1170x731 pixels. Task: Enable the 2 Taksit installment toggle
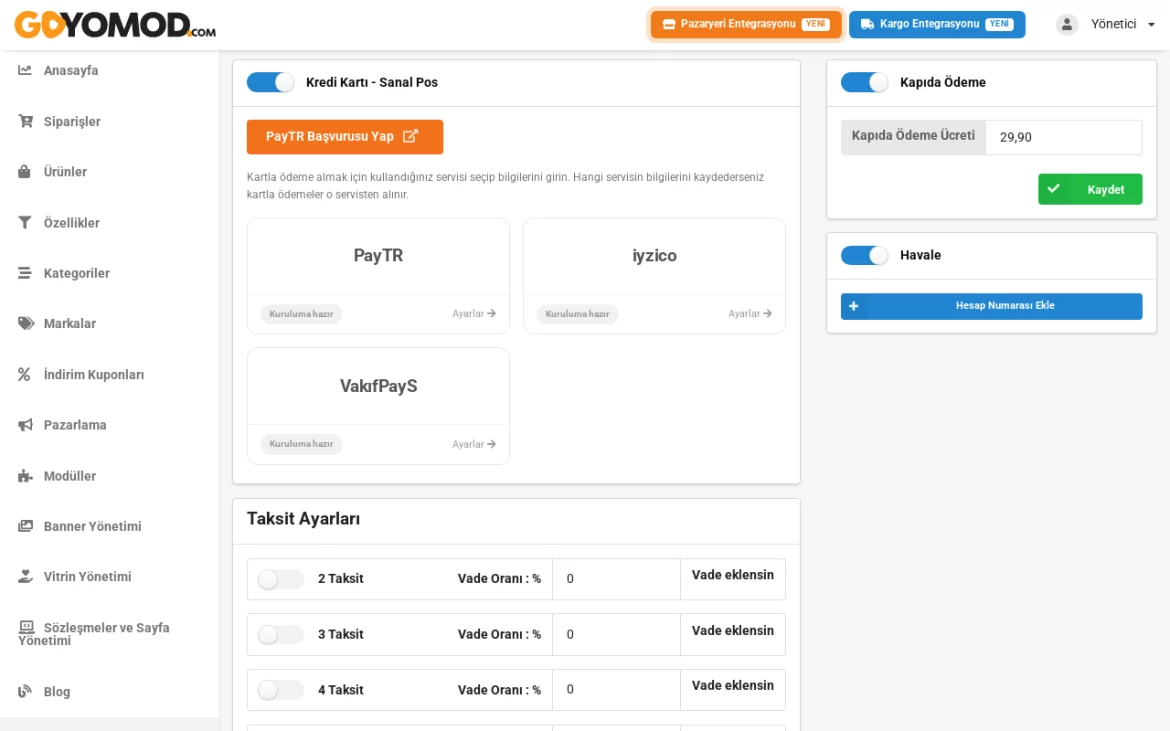[x=281, y=579]
